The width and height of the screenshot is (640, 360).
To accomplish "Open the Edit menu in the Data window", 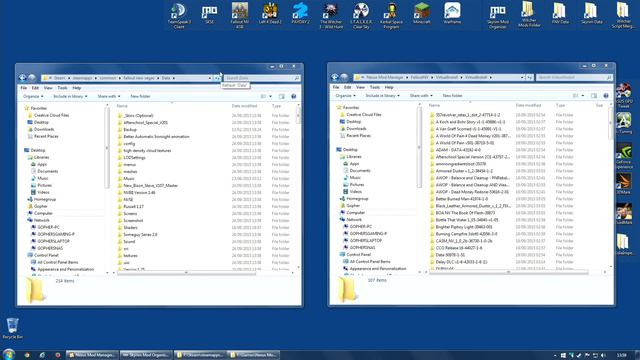I will point(36,88).
